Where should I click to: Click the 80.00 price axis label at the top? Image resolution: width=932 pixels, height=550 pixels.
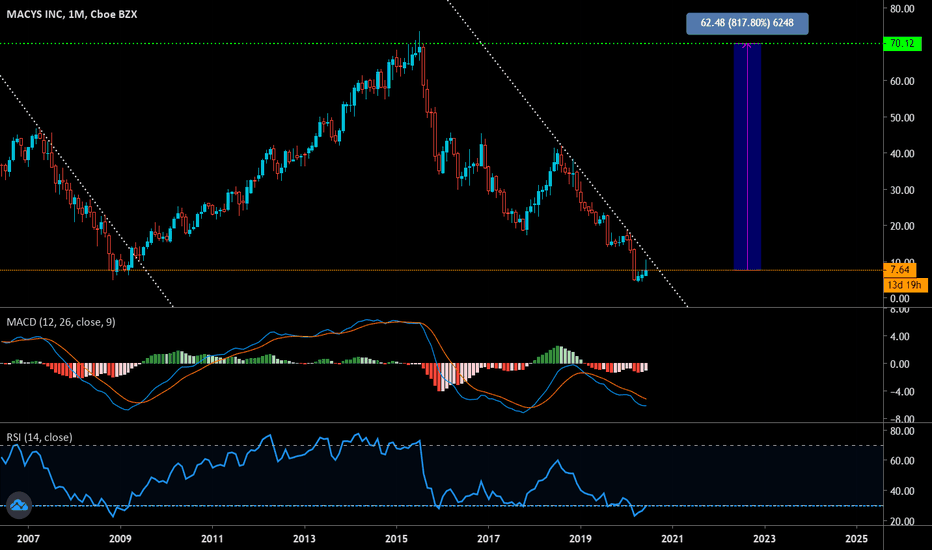pyautogui.click(x=902, y=8)
